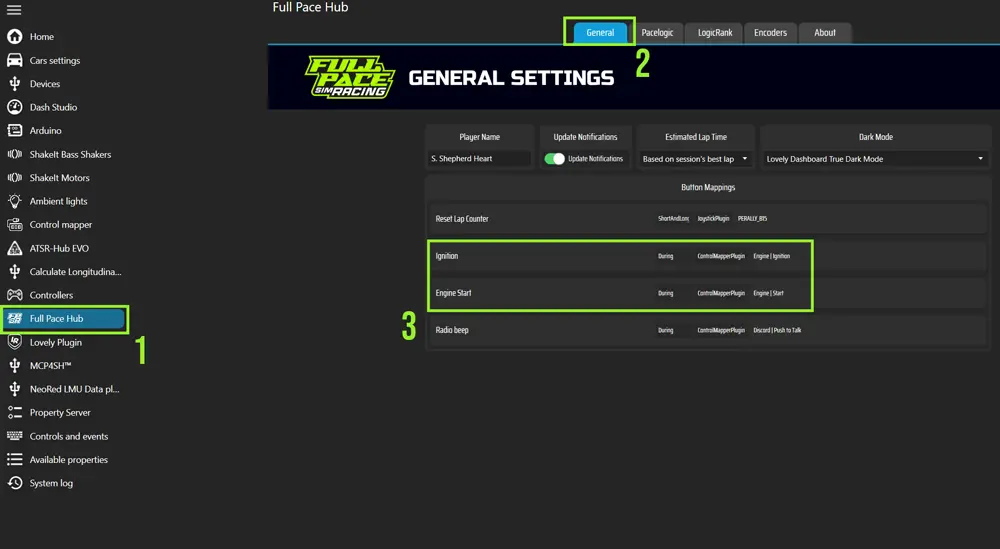The width and height of the screenshot is (1000, 549).
Task: Click the 'Engine Start' mapping label
Action: click(x=453, y=293)
